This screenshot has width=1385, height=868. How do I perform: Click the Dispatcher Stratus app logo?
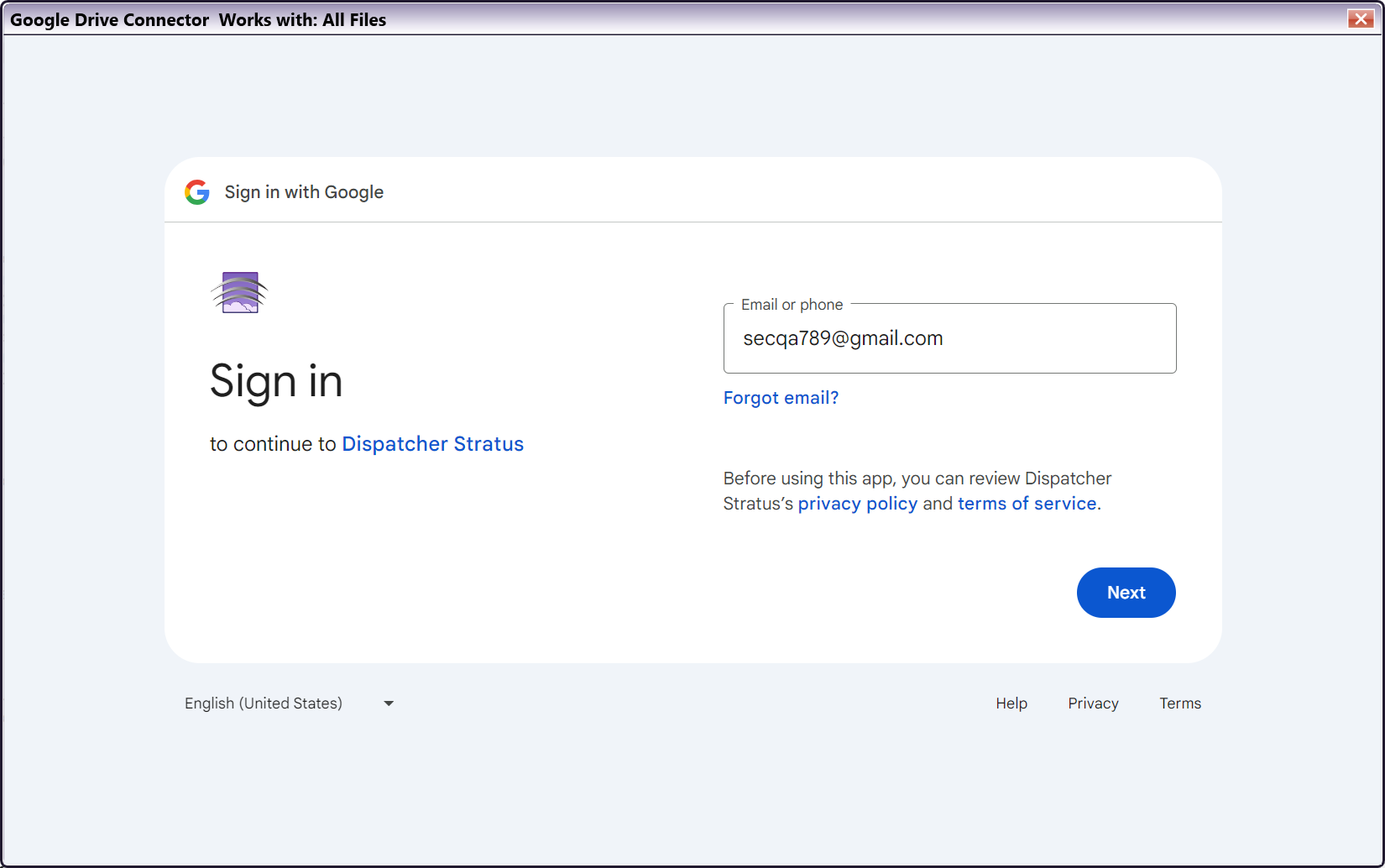pos(239,292)
